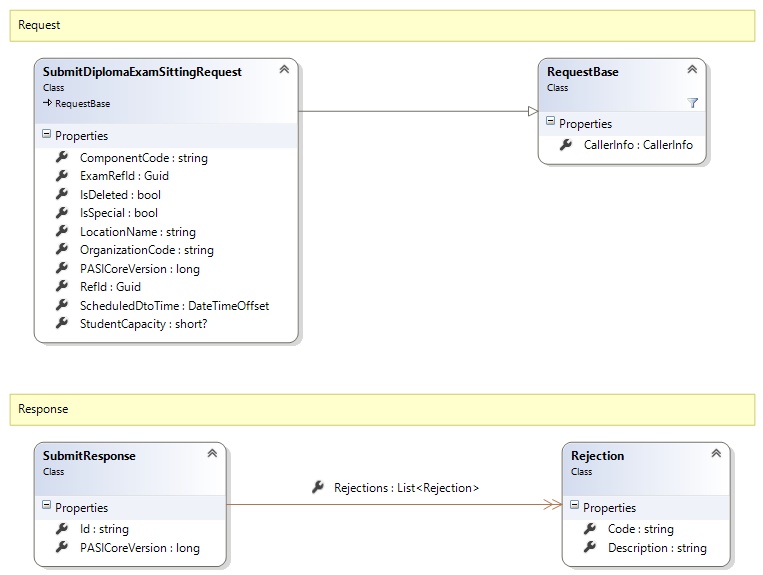This screenshot has height=575, width=763.
Task: Click wrench icon beside Id property
Action: [62, 529]
